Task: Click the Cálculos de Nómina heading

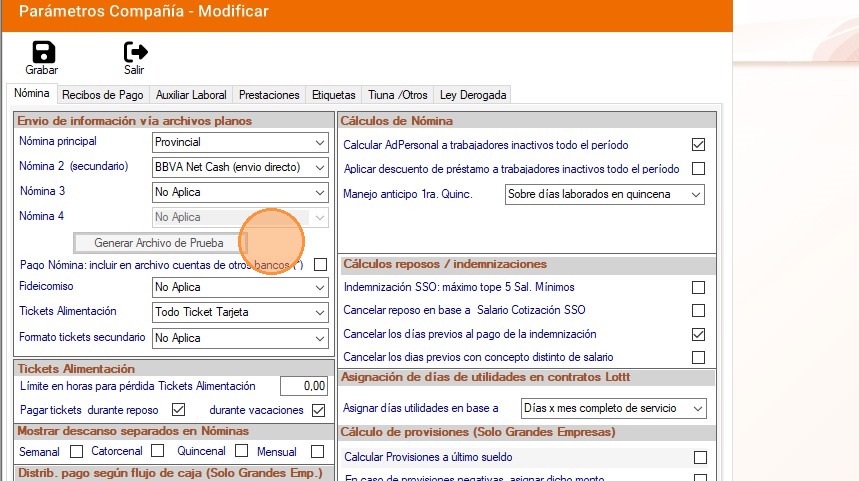Action: click(397, 121)
